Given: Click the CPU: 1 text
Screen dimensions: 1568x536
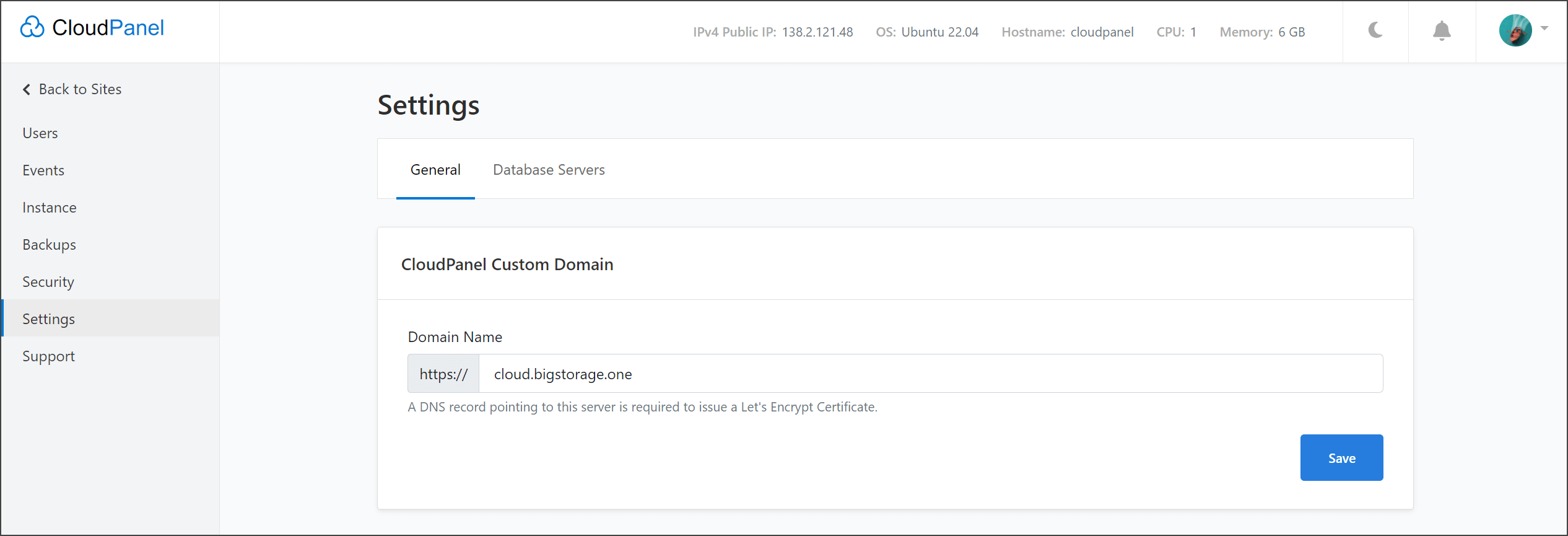Looking at the screenshot, I should 1177,32.
